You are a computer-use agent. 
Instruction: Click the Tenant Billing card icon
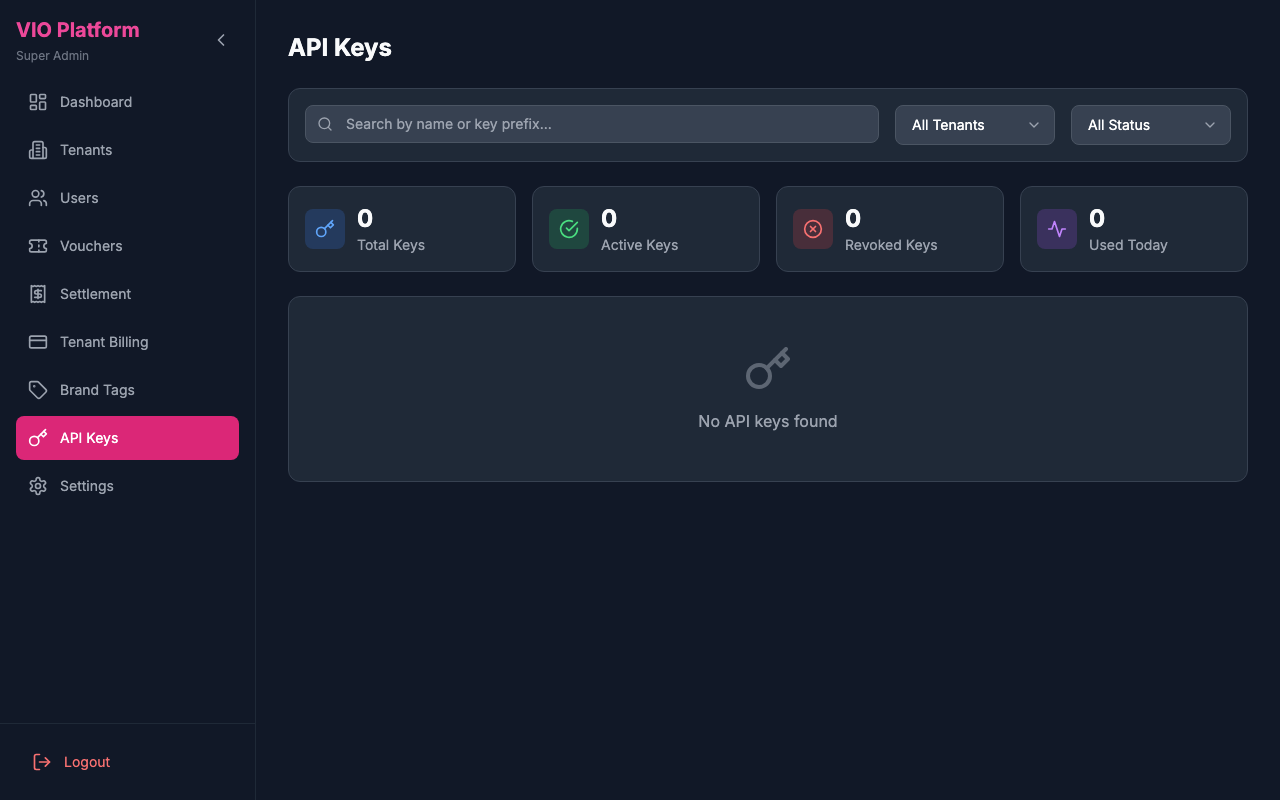(37, 341)
